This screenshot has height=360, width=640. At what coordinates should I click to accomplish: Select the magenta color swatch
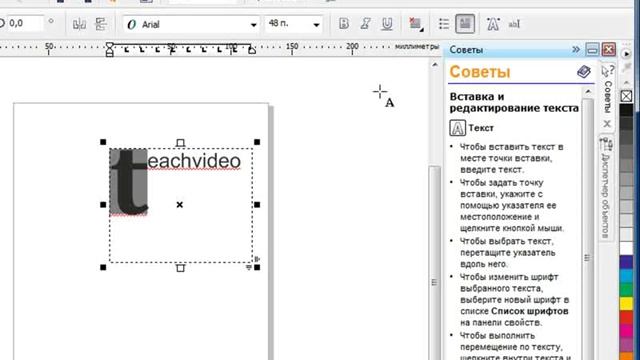(627, 331)
